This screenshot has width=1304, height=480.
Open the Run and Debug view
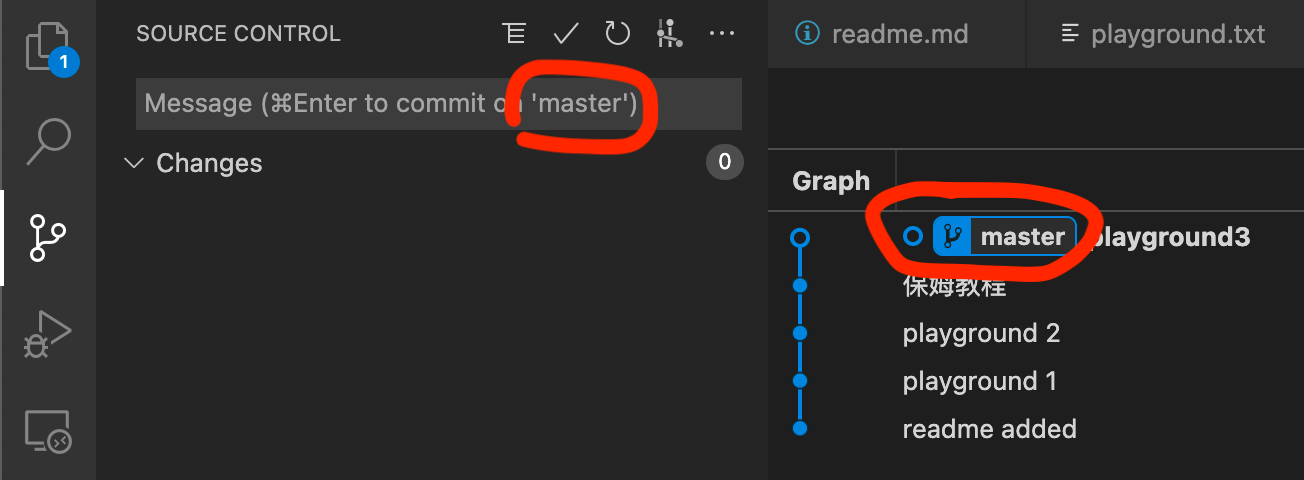tap(47, 334)
